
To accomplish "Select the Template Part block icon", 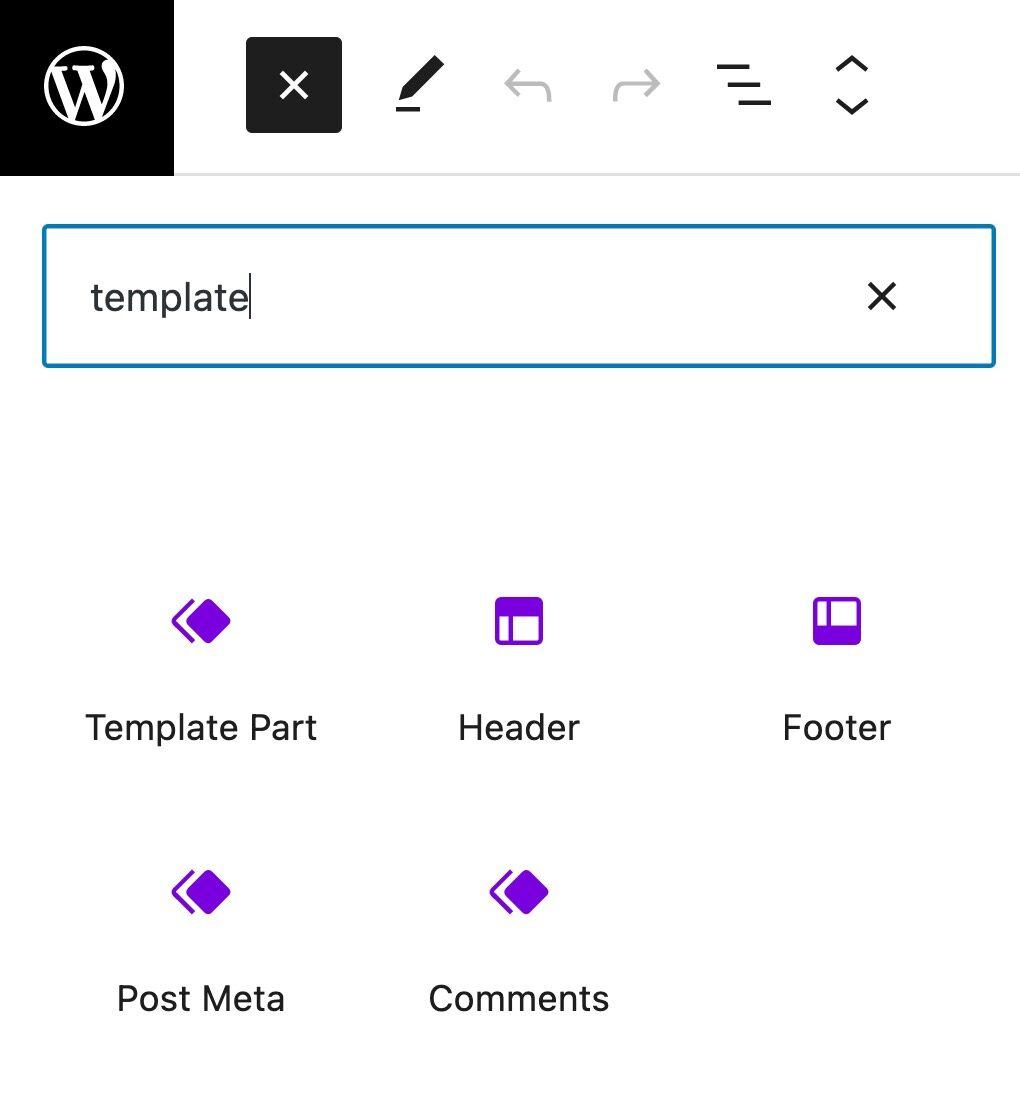I will coord(200,620).
